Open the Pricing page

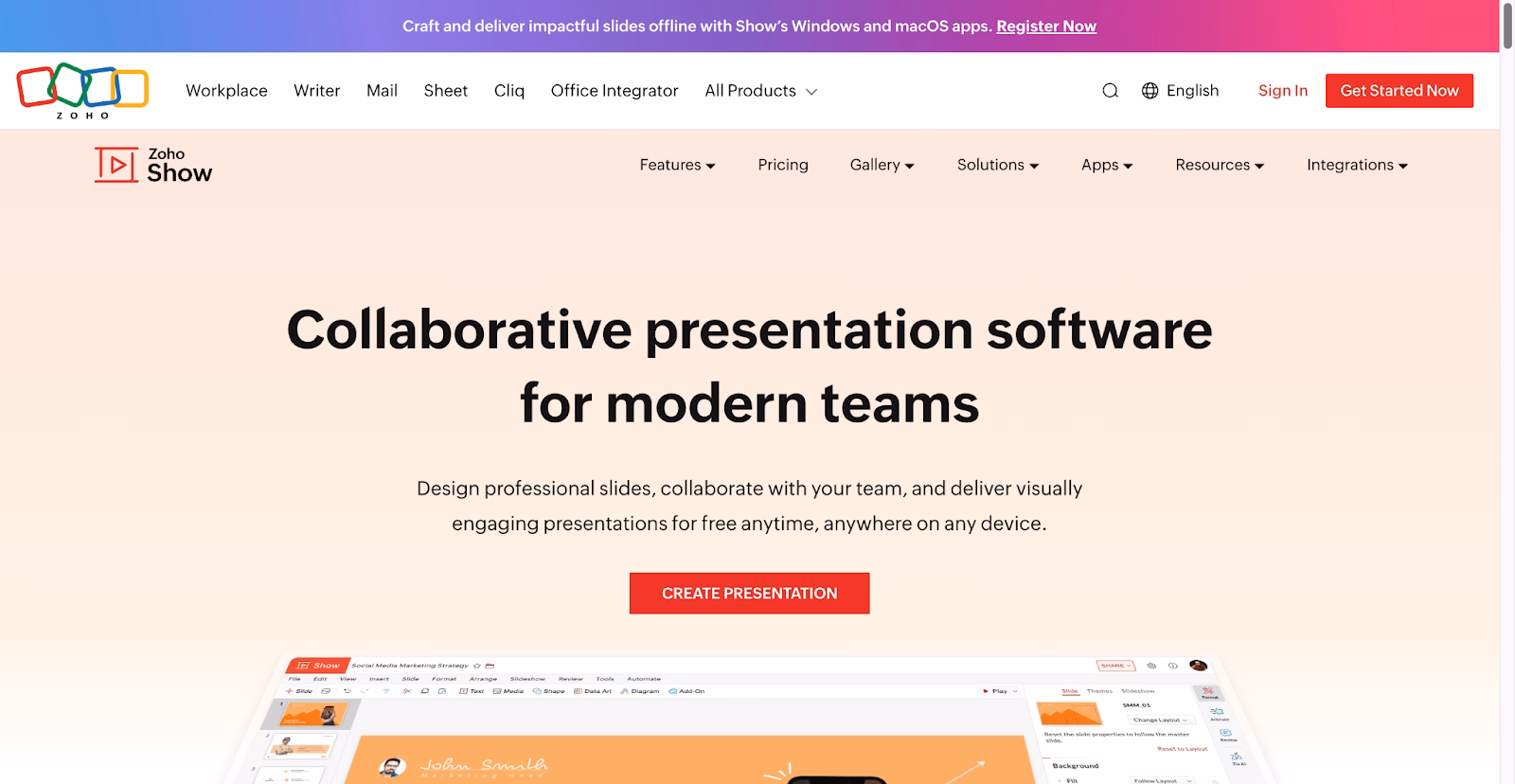pyautogui.click(x=783, y=165)
